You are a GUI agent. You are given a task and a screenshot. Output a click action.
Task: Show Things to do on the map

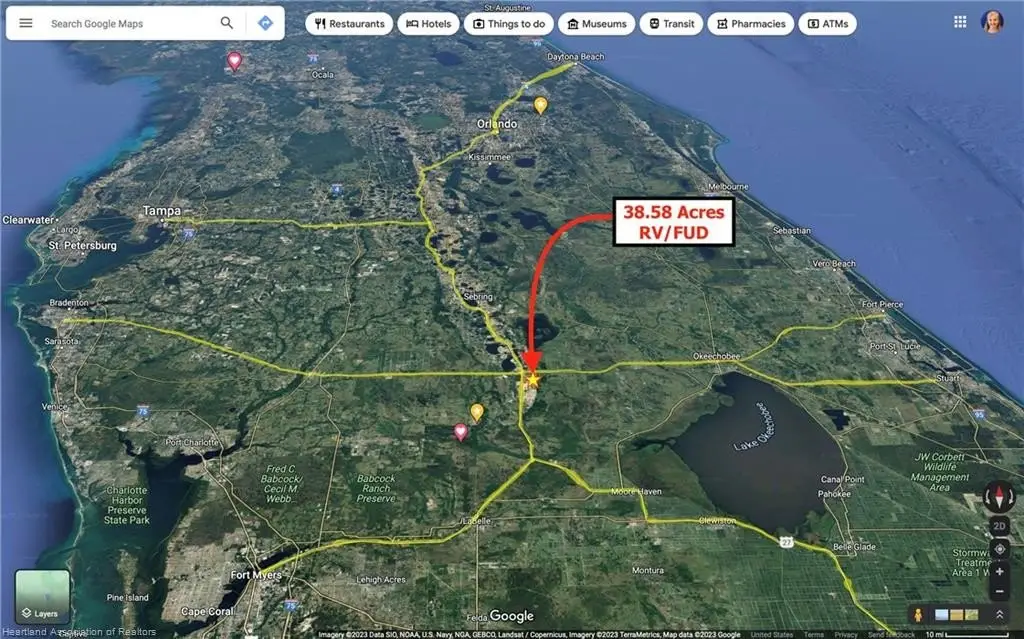tap(509, 24)
